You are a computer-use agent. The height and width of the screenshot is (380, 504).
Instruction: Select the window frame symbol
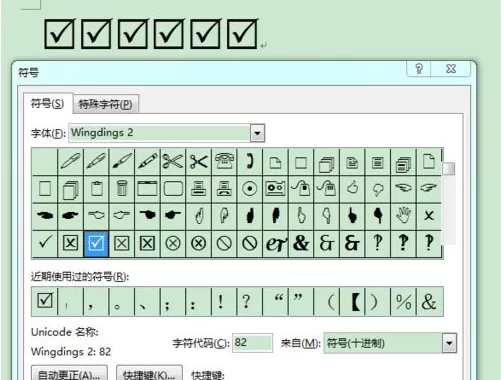pos(147,189)
